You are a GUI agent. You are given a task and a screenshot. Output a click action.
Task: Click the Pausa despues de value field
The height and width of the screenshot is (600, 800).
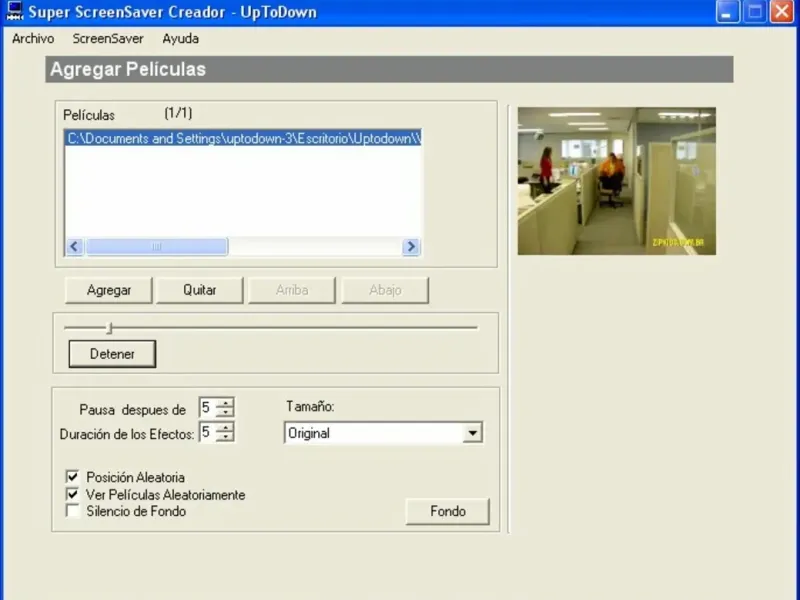tap(207, 408)
